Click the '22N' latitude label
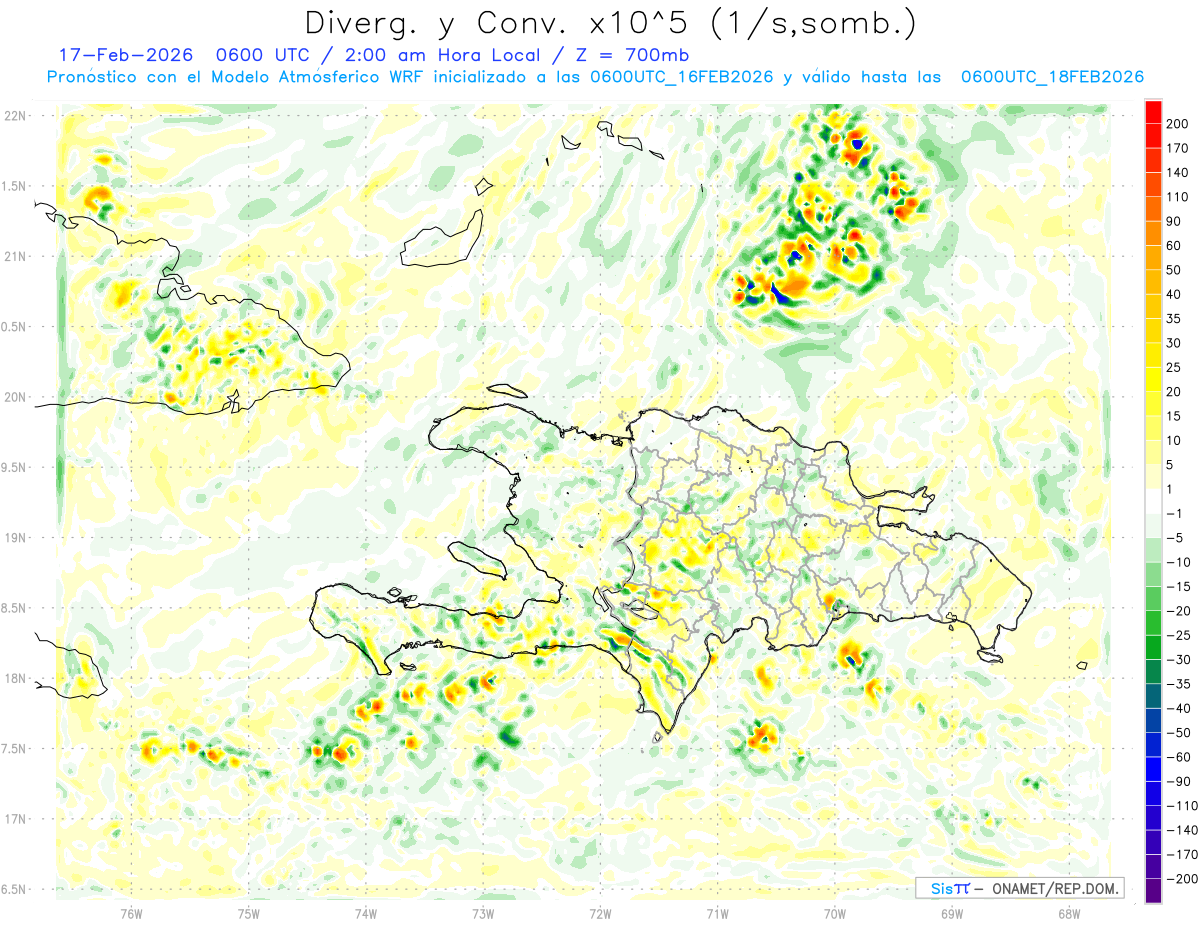Viewport: 1200px width, 927px height. point(15,116)
